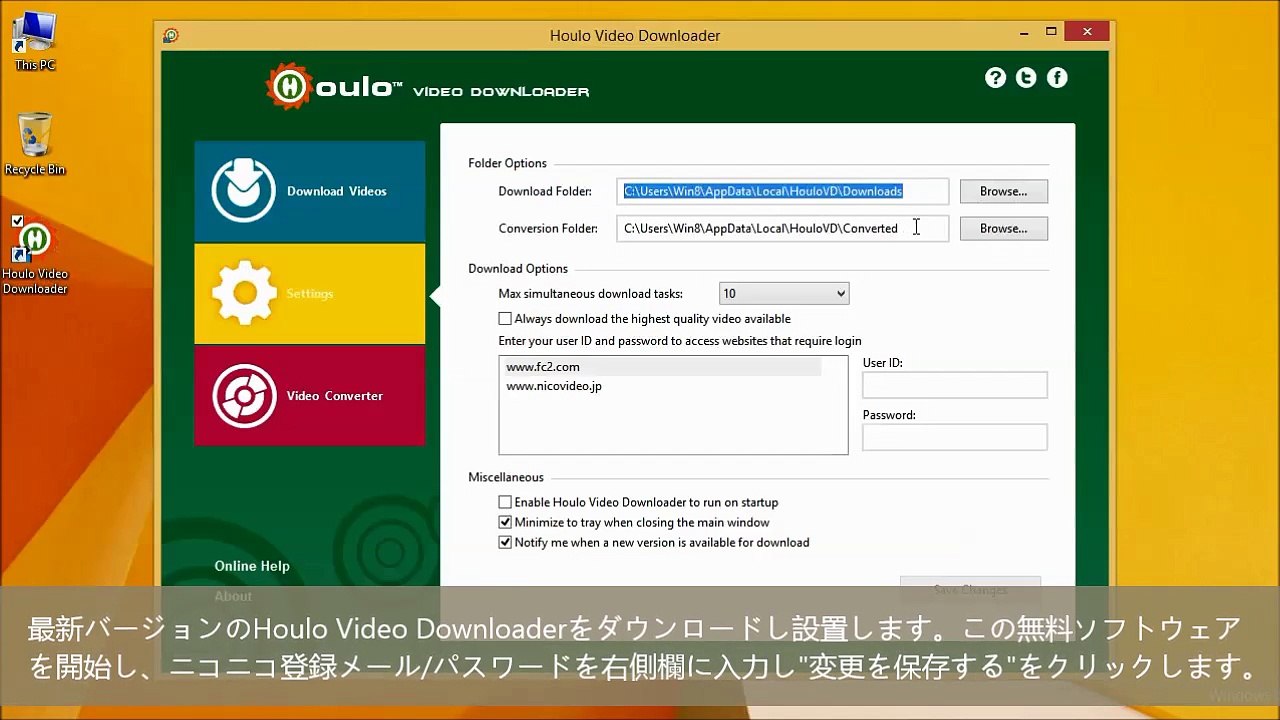Maximize the Houlo Video Downloader window
Viewport: 1280px width, 720px height.
[1051, 32]
